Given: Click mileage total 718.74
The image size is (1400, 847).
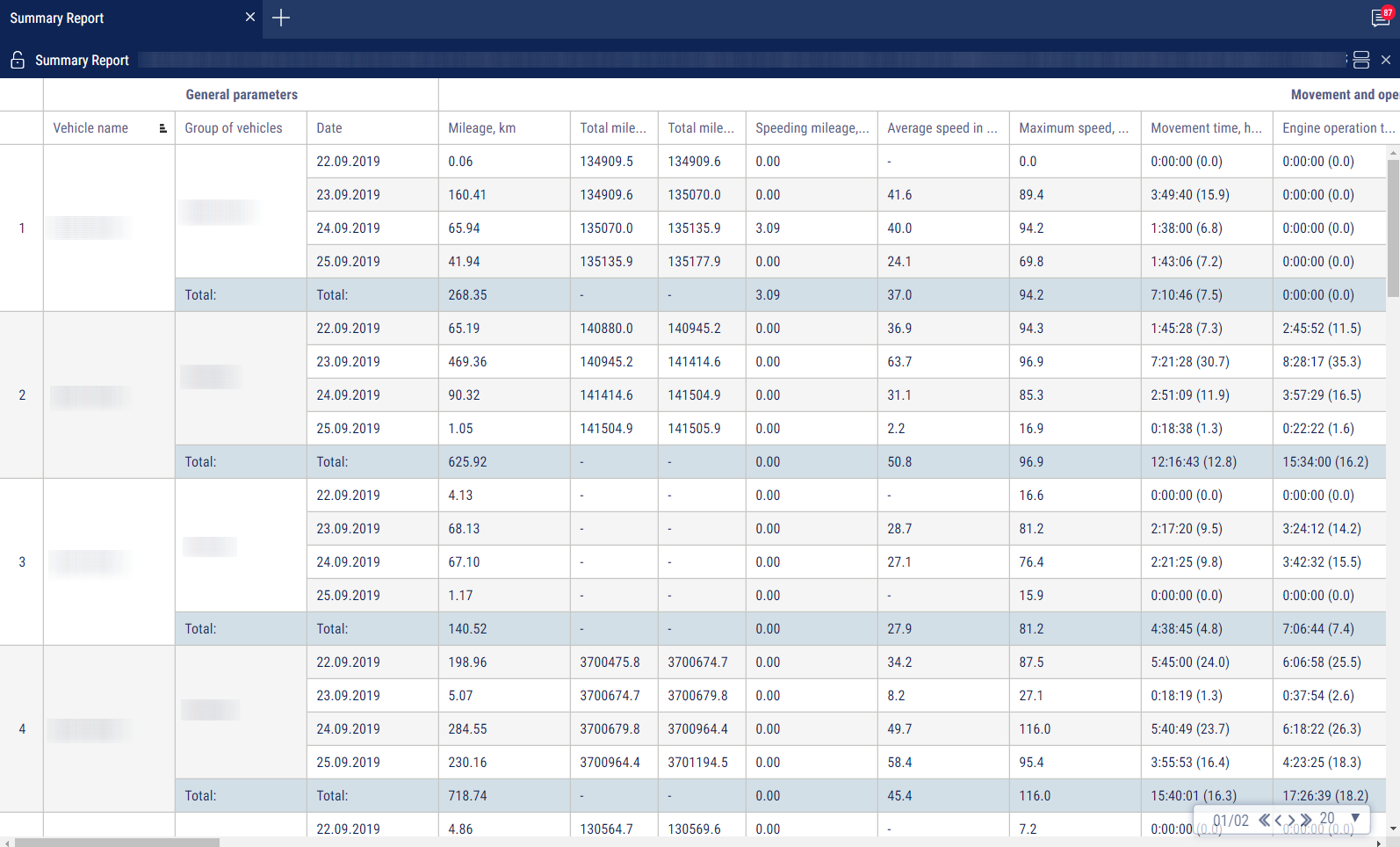Looking at the screenshot, I should pos(467,796).
